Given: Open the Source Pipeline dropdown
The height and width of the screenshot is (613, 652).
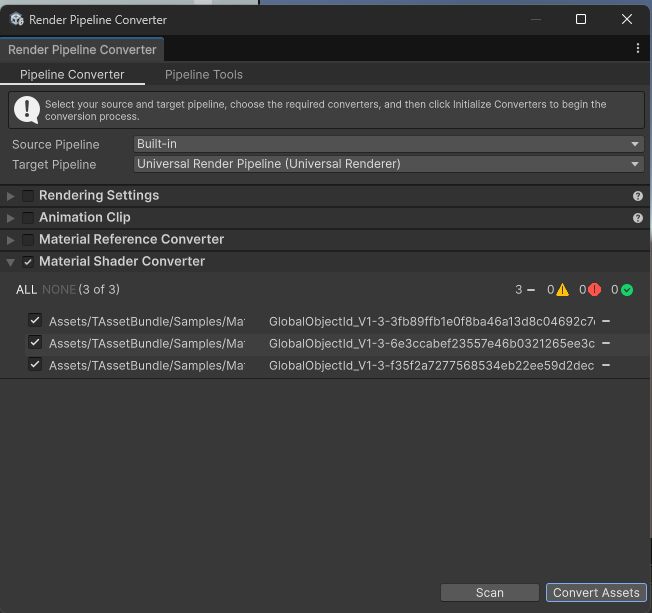Looking at the screenshot, I should click(x=388, y=144).
